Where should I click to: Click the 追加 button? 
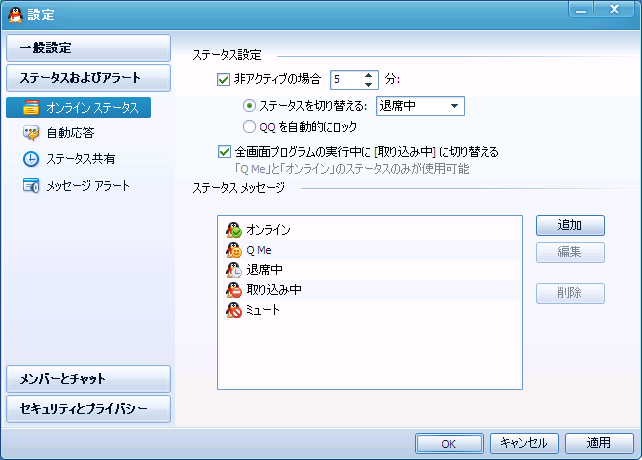point(570,225)
